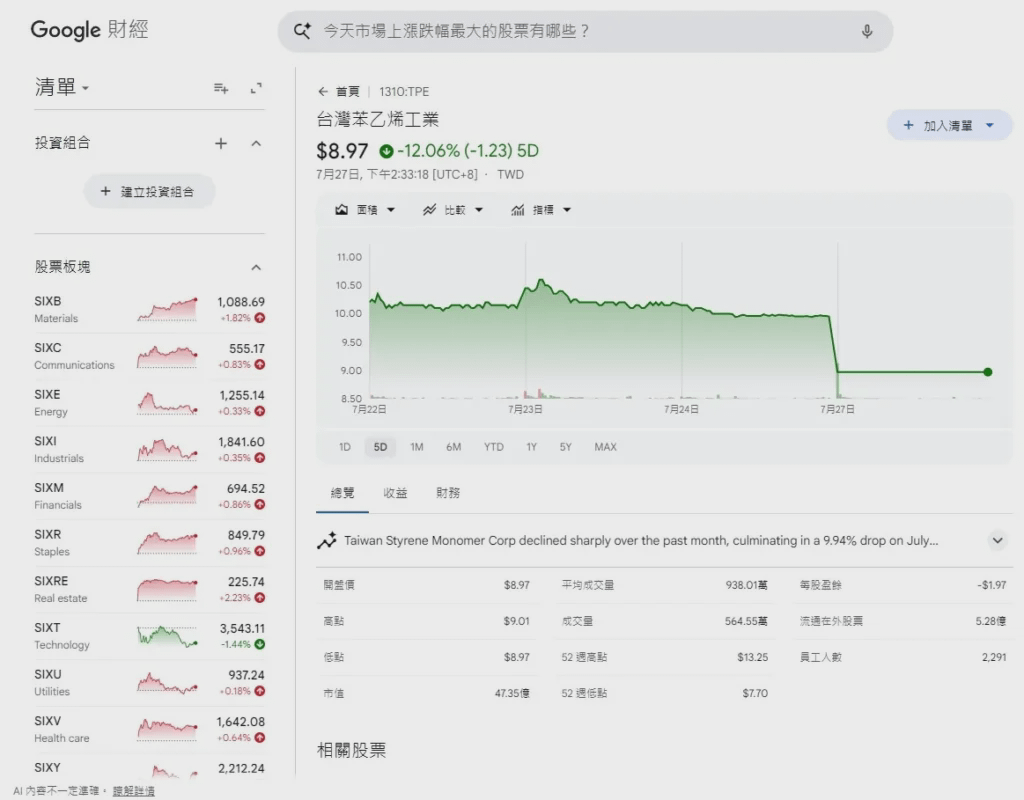Click the 成交量 value 564.55萬
The height and width of the screenshot is (800, 1024).
point(746,621)
